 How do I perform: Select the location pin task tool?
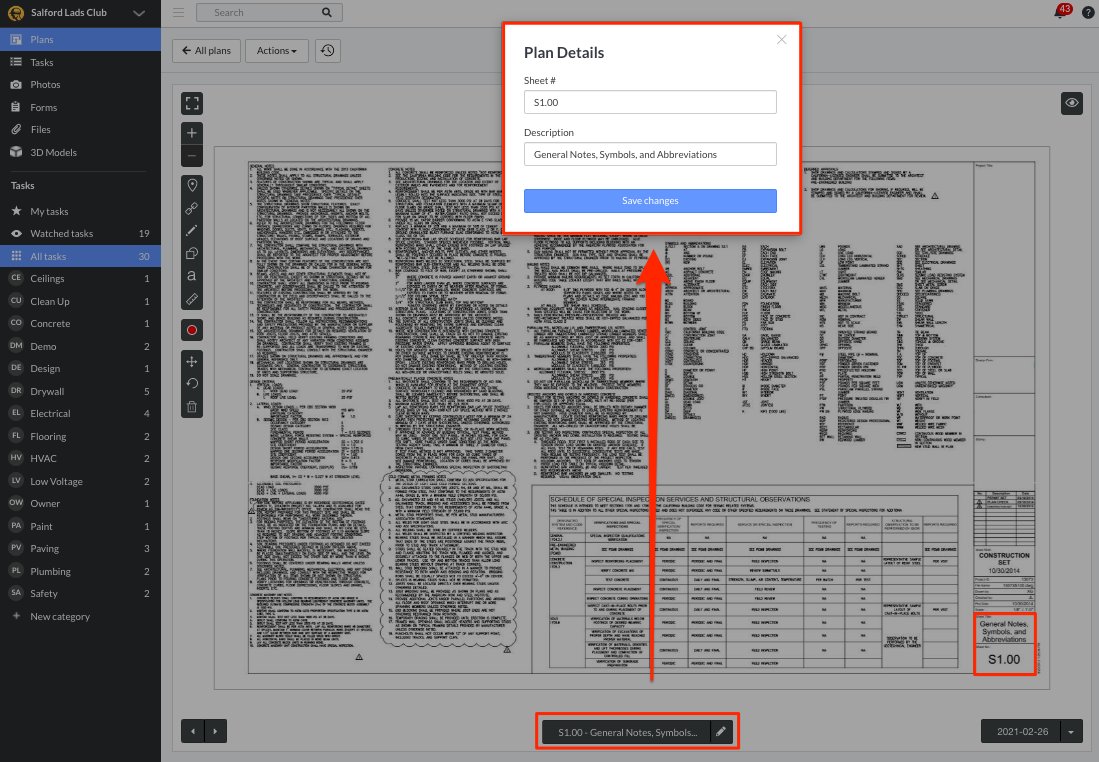point(192,185)
